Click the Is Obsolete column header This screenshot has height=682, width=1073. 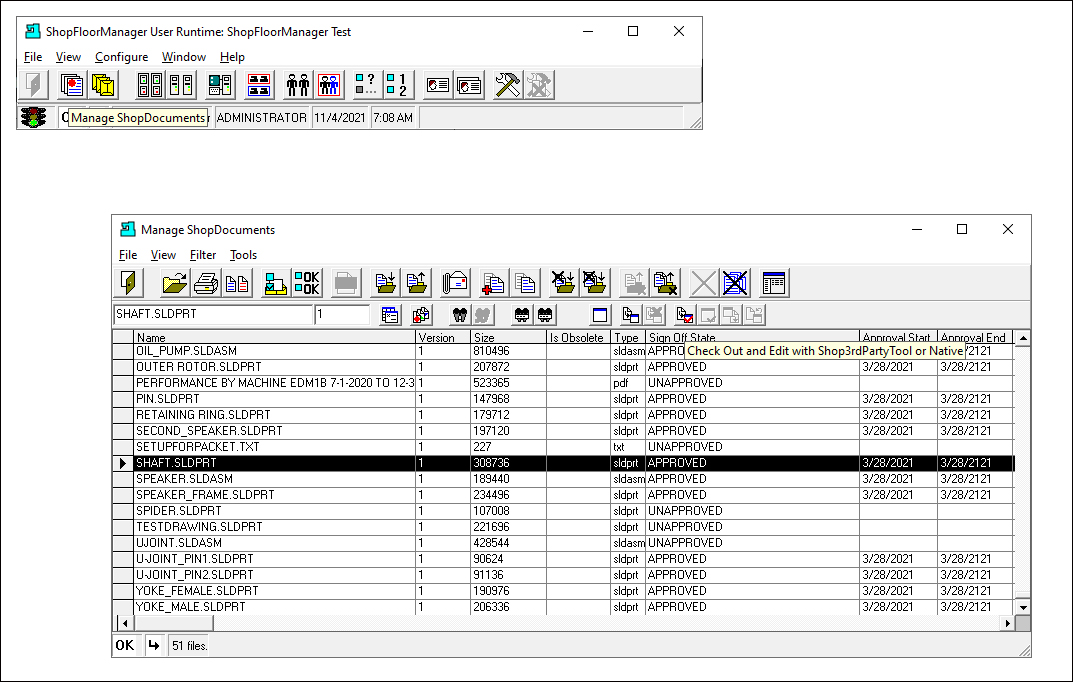point(578,337)
